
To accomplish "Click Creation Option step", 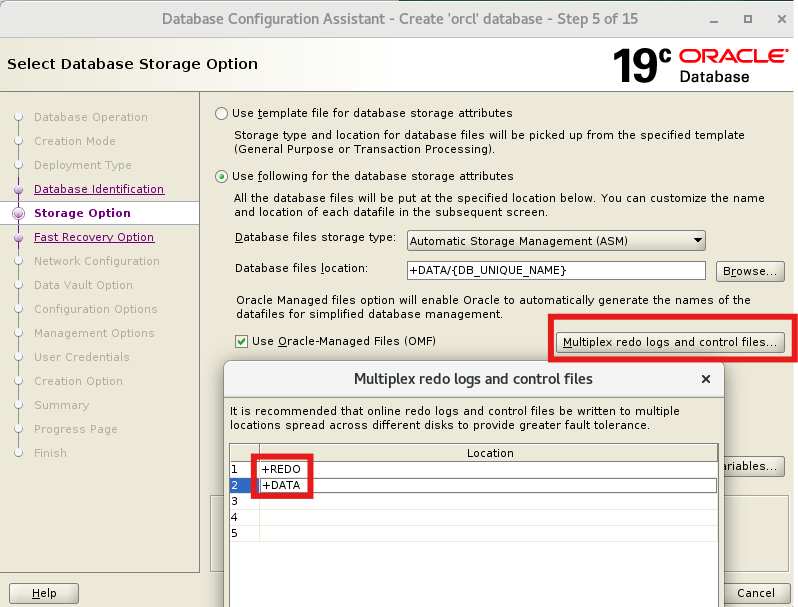I will click(78, 381).
